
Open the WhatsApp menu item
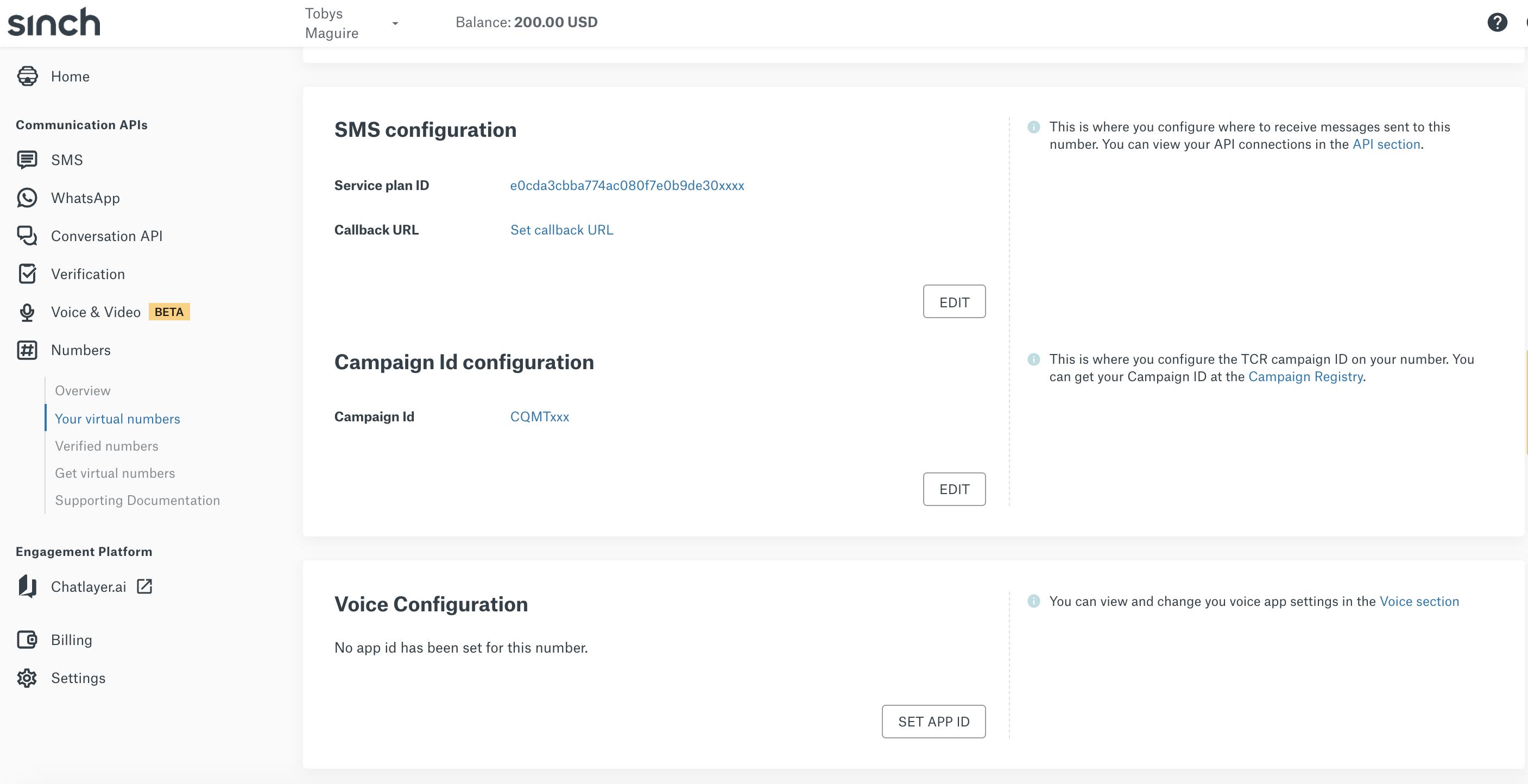click(85, 198)
